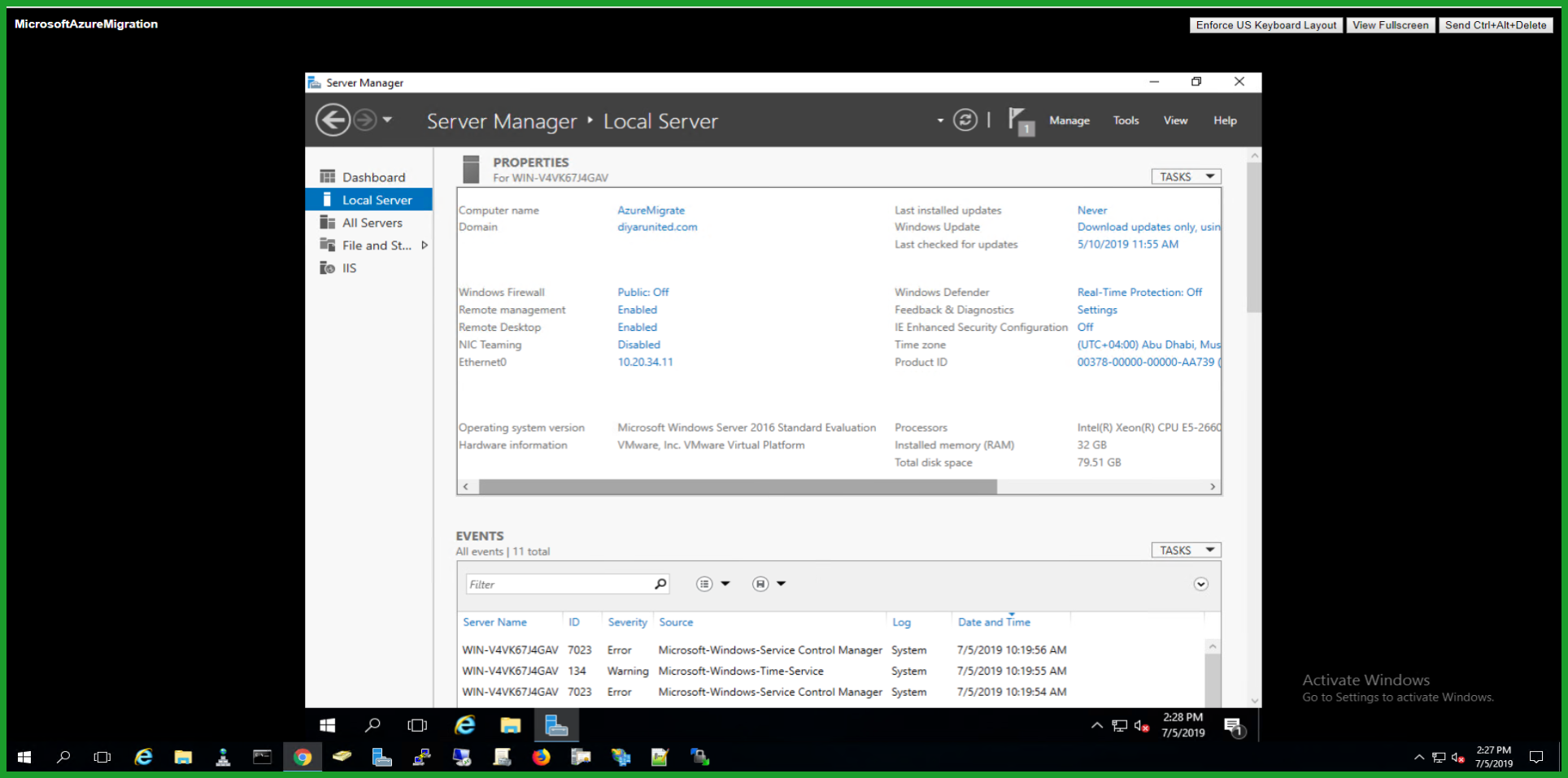This screenshot has width=1568, height=778.
Task: Open the Help menu
Action: (1225, 120)
